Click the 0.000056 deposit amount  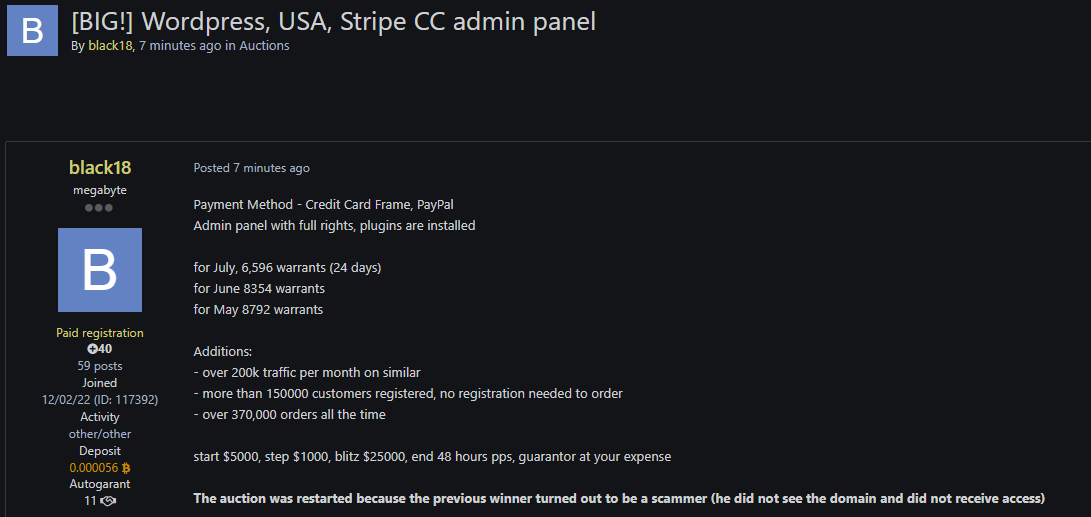[x=93, y=467]
